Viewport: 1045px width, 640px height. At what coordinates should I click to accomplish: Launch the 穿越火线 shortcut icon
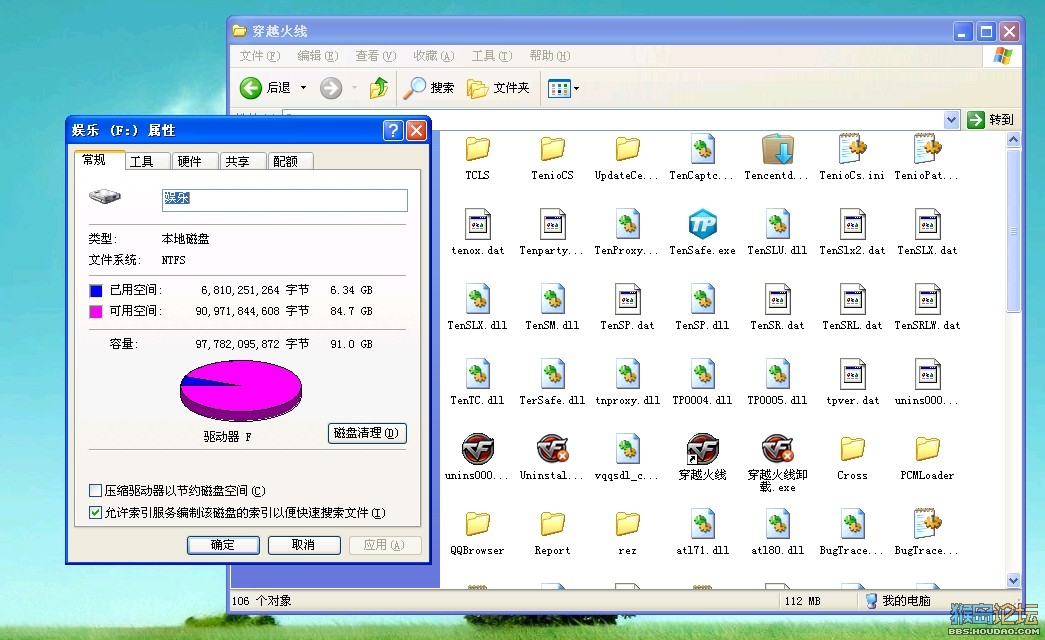[702, 449]
